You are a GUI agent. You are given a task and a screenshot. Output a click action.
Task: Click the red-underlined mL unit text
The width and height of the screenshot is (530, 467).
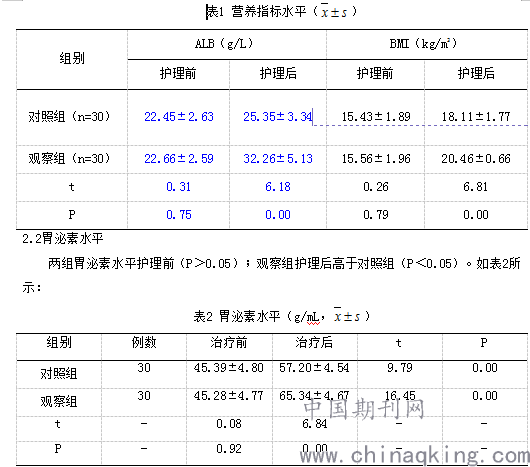point(313,317)
